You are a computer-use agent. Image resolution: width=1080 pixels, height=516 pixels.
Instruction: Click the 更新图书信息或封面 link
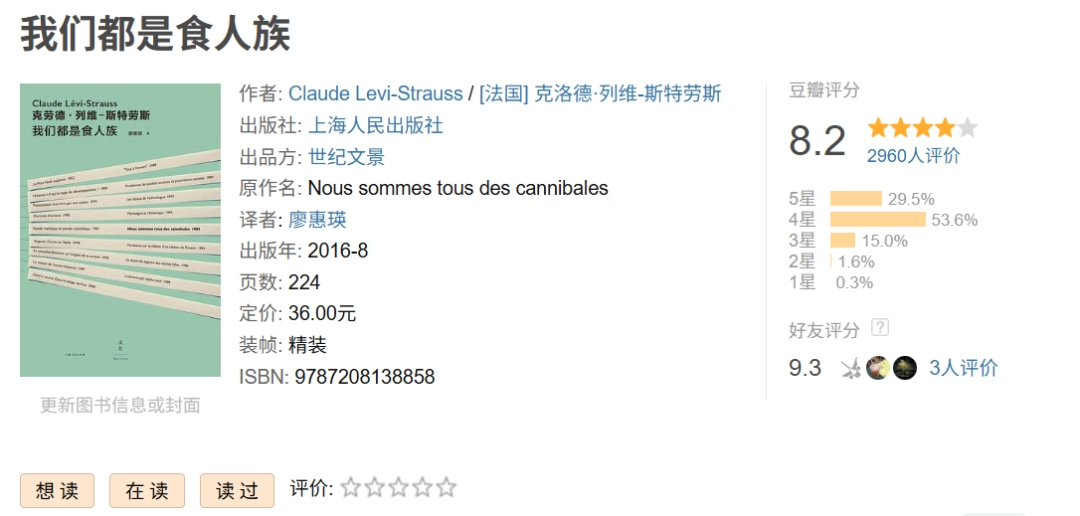click(x=120, y=405)
